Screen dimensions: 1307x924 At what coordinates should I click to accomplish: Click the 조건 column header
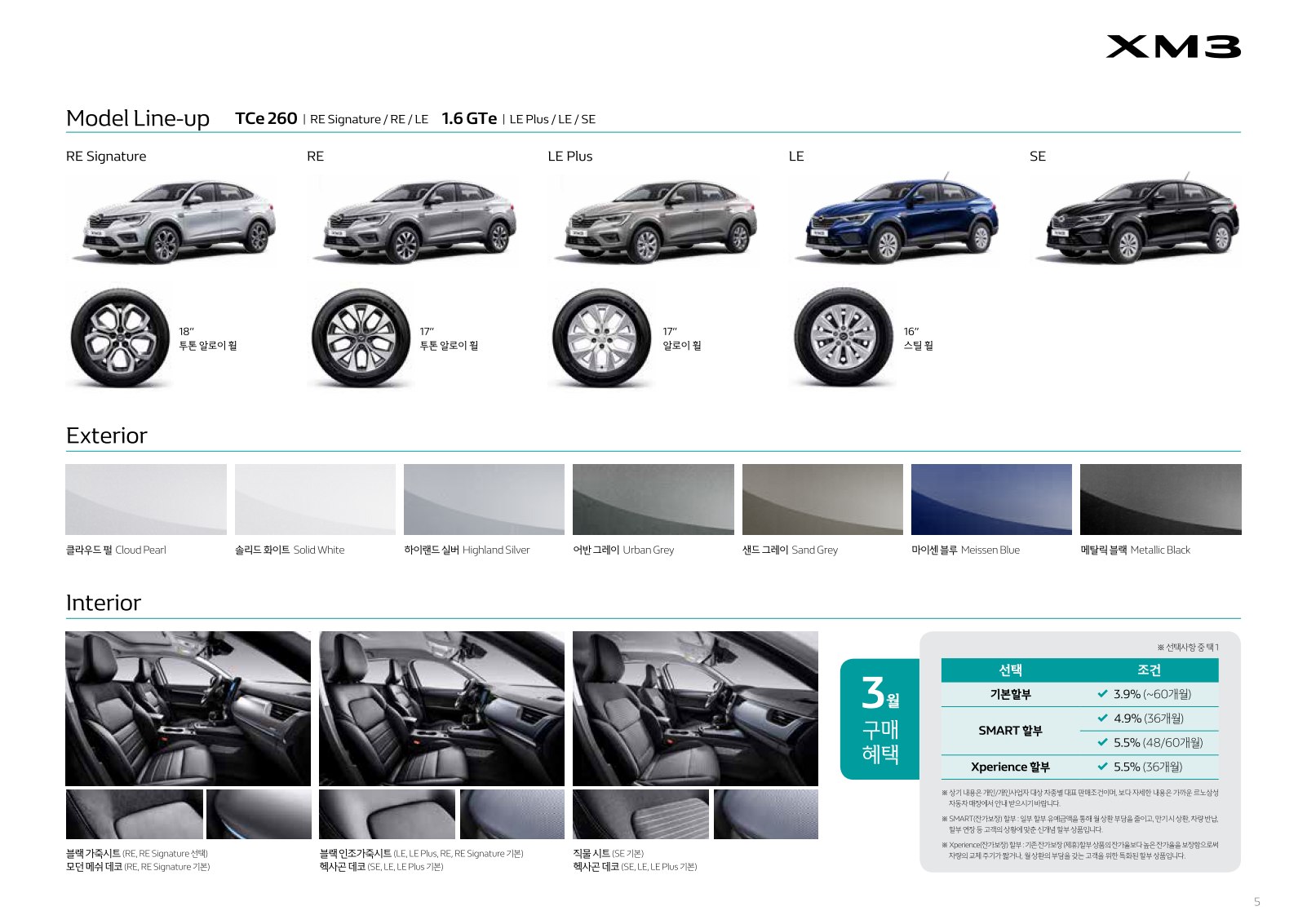coord(1149,670)
